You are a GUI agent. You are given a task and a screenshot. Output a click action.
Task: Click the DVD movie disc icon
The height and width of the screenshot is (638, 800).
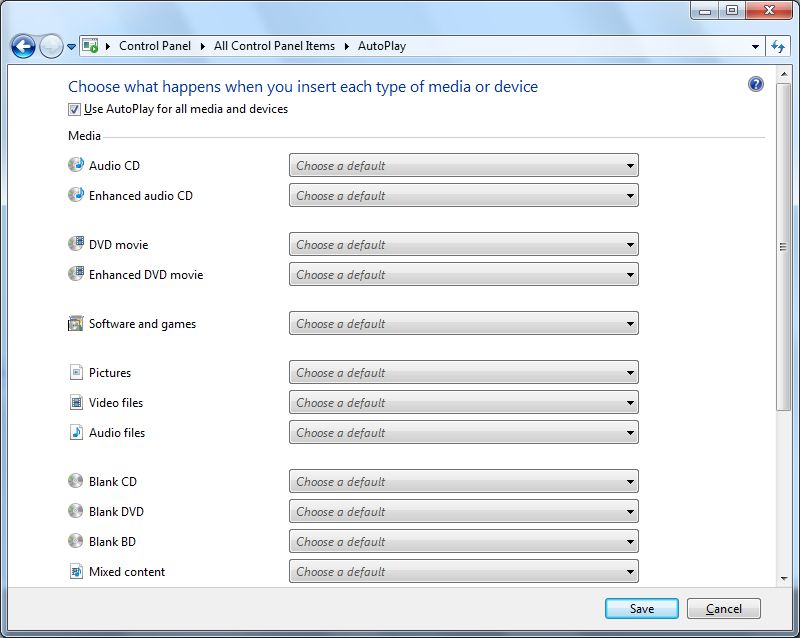coord(76,244)
